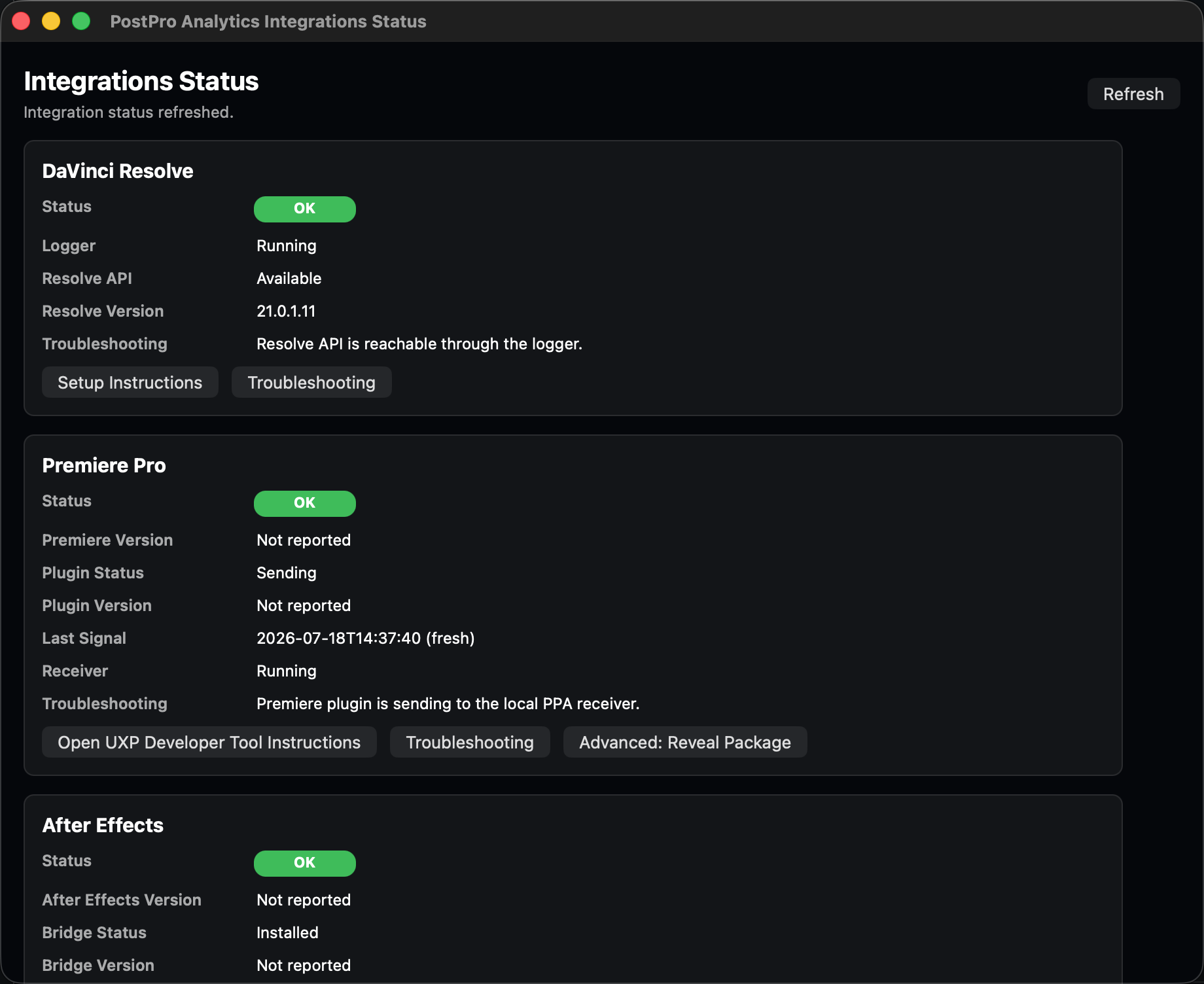Click the Resolve API value Available

tap(289, 279)
